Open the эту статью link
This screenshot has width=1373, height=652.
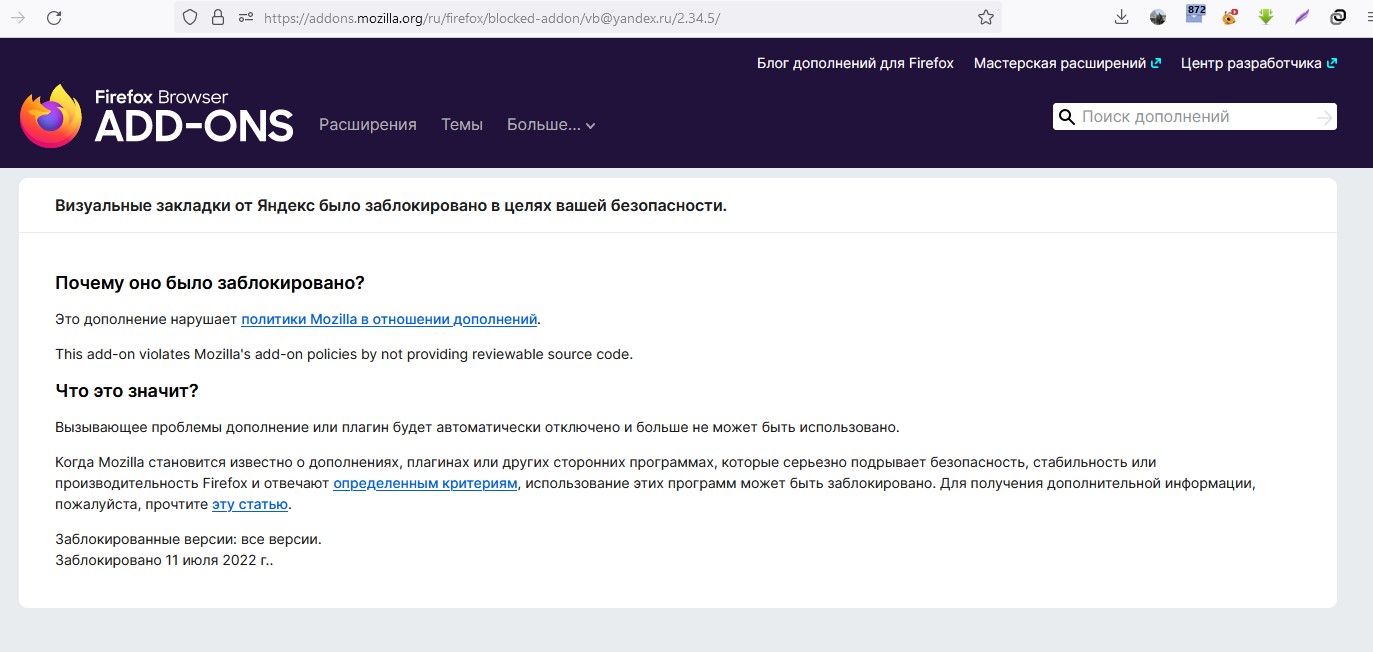tap(250, 505)
